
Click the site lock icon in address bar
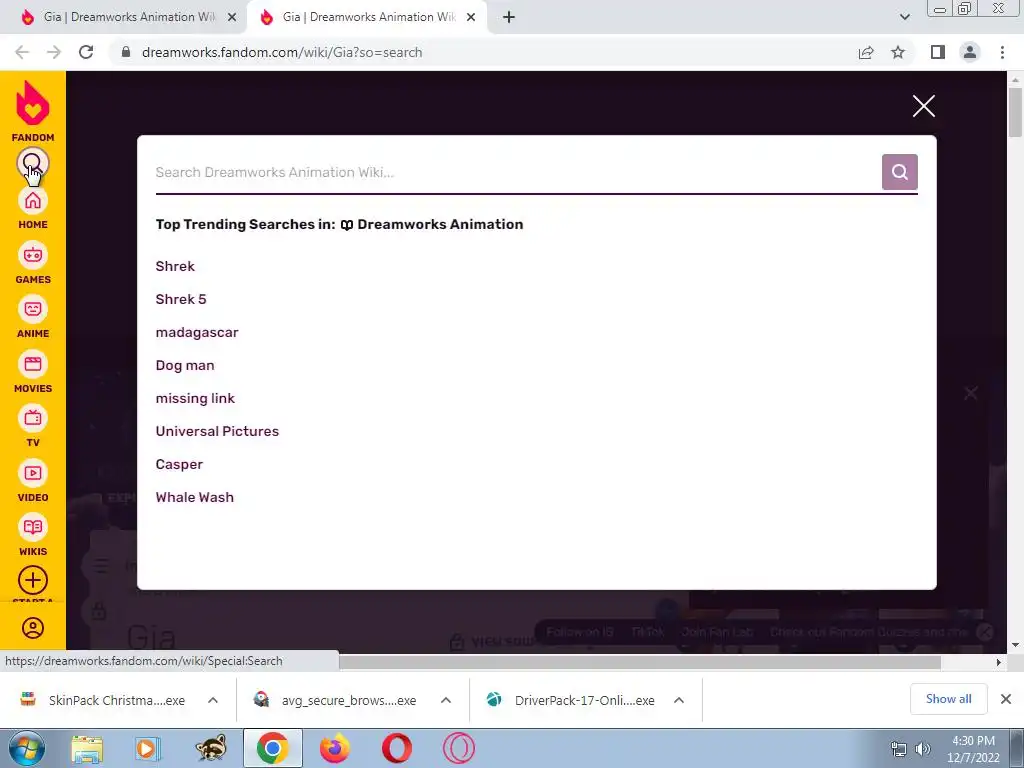point(126,52)
